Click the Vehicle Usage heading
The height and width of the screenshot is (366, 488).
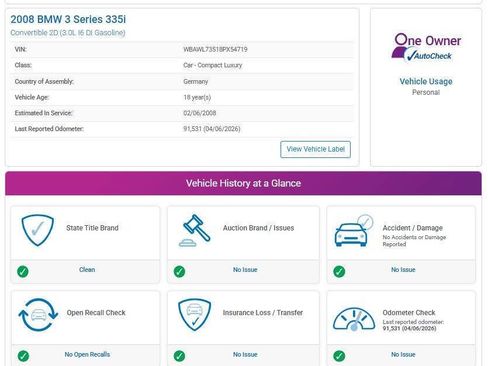pos(426,81)
